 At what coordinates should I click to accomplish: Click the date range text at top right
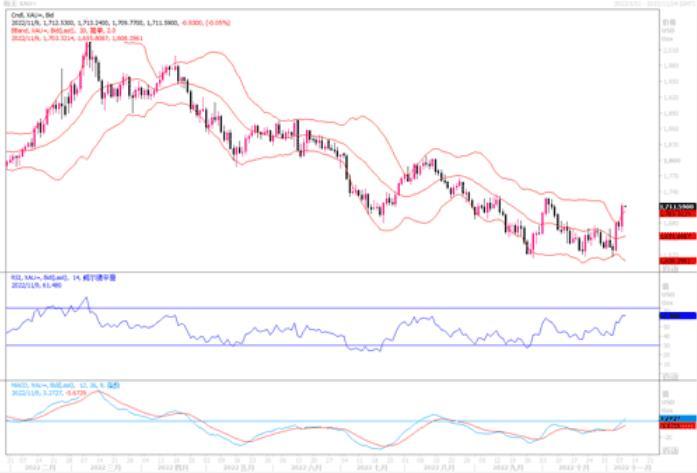655,5
